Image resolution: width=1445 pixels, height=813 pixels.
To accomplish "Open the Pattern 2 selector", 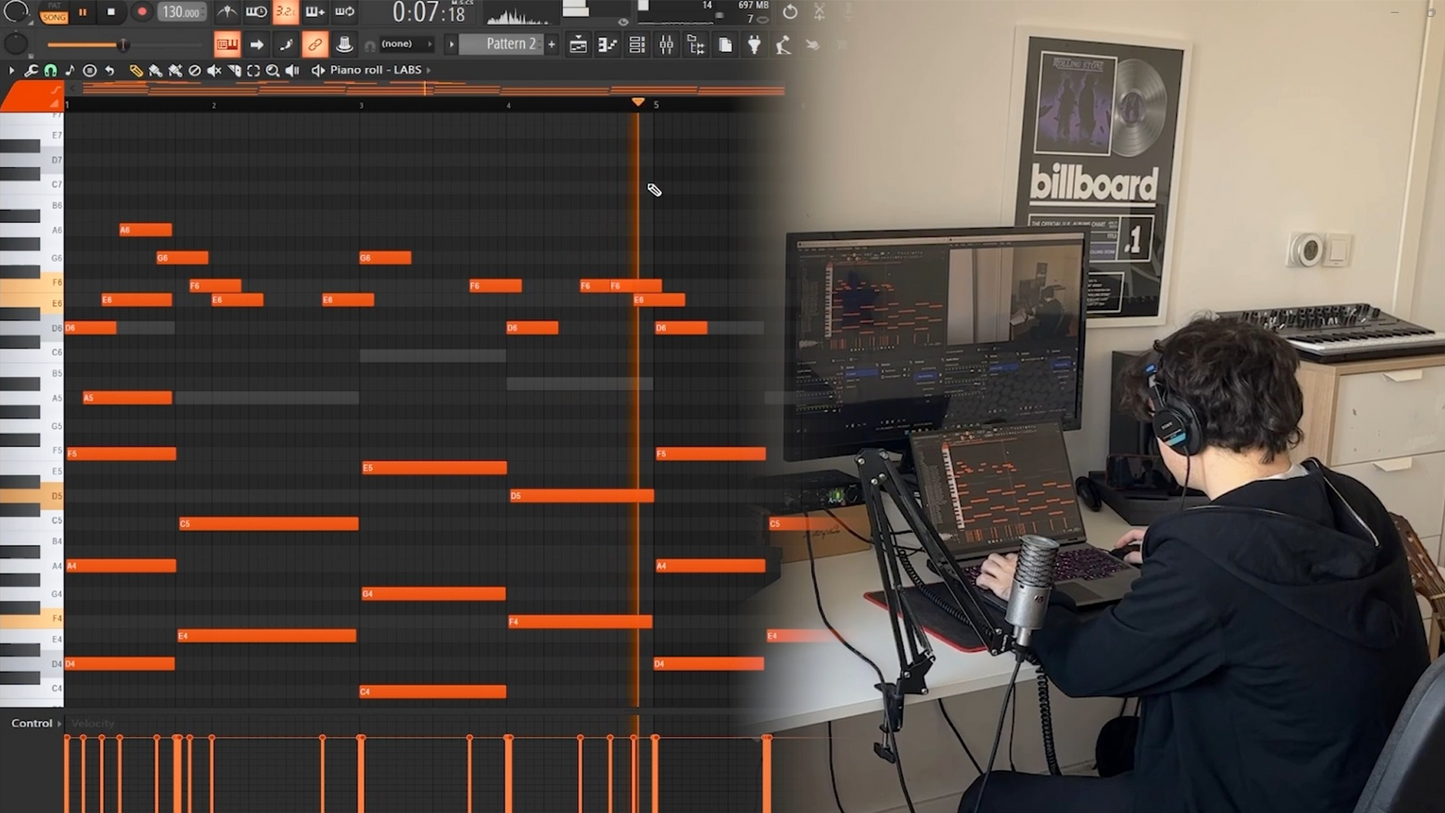I will point(501,44).
